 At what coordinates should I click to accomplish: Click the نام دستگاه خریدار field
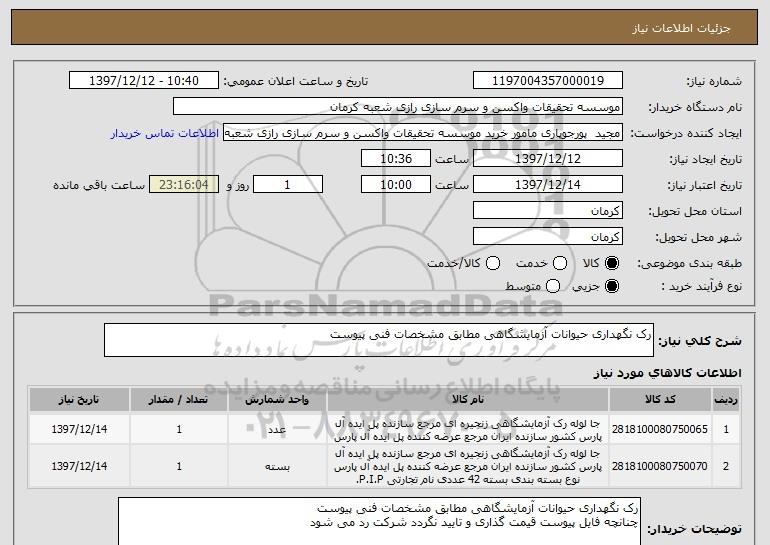(398, 107)
